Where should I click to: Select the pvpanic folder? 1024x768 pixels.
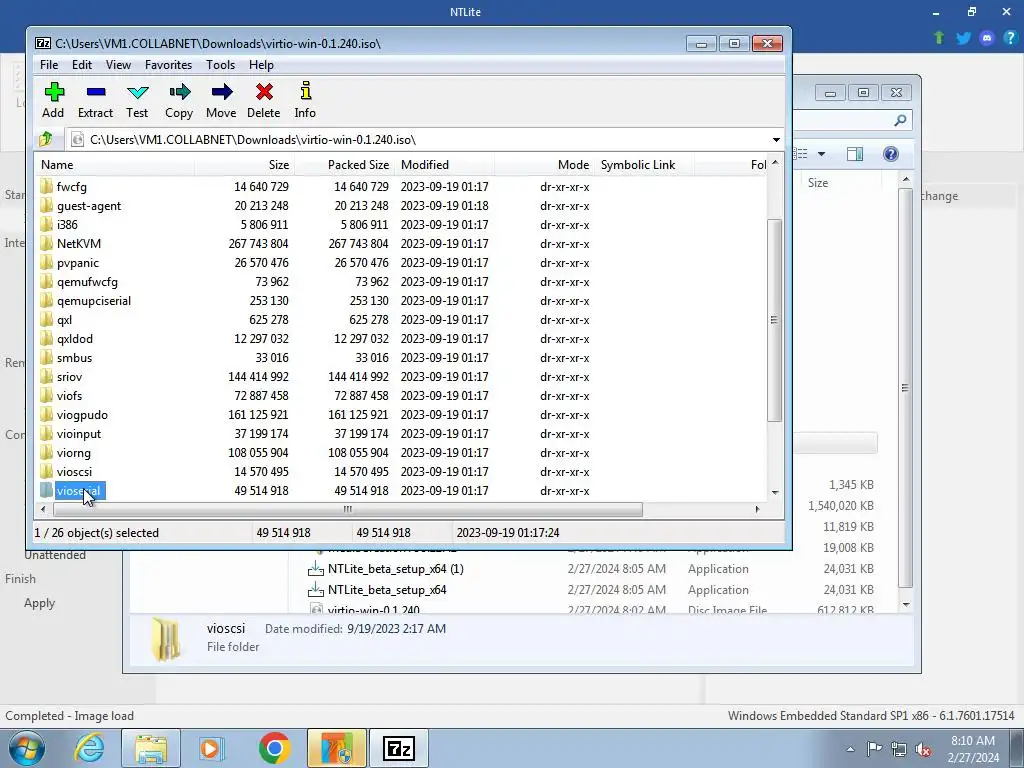(x=78, y=263)
